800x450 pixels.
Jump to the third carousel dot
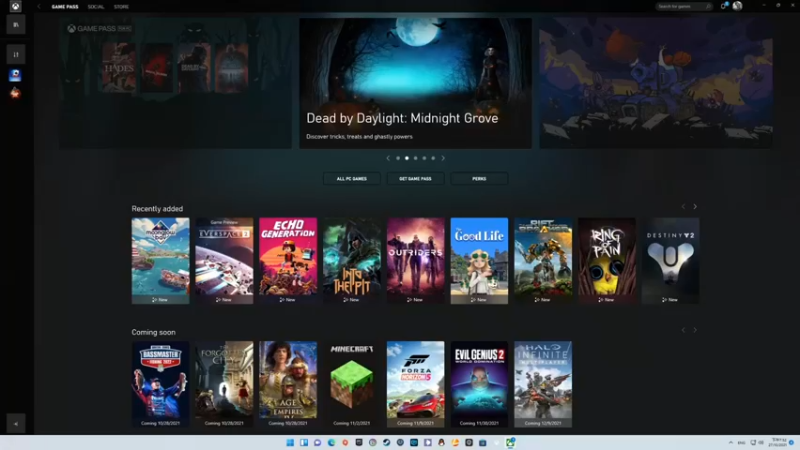(x=415, y=158)
